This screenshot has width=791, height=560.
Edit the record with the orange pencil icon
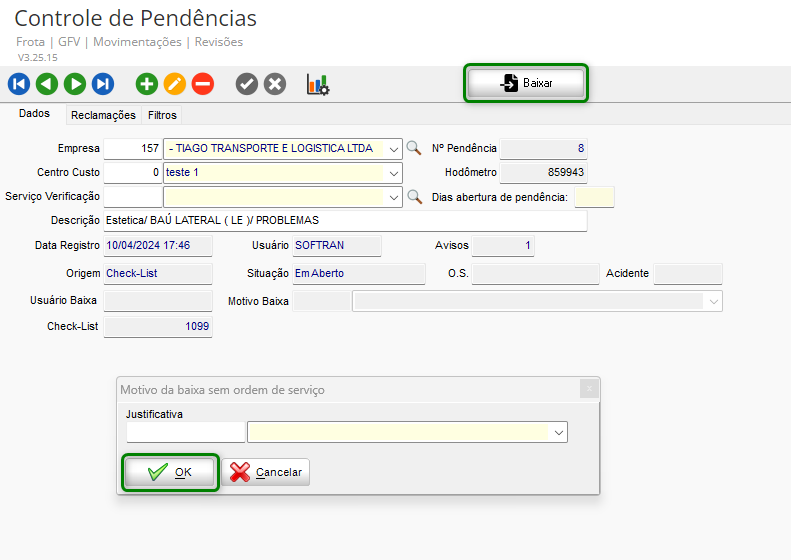[175, 84]
